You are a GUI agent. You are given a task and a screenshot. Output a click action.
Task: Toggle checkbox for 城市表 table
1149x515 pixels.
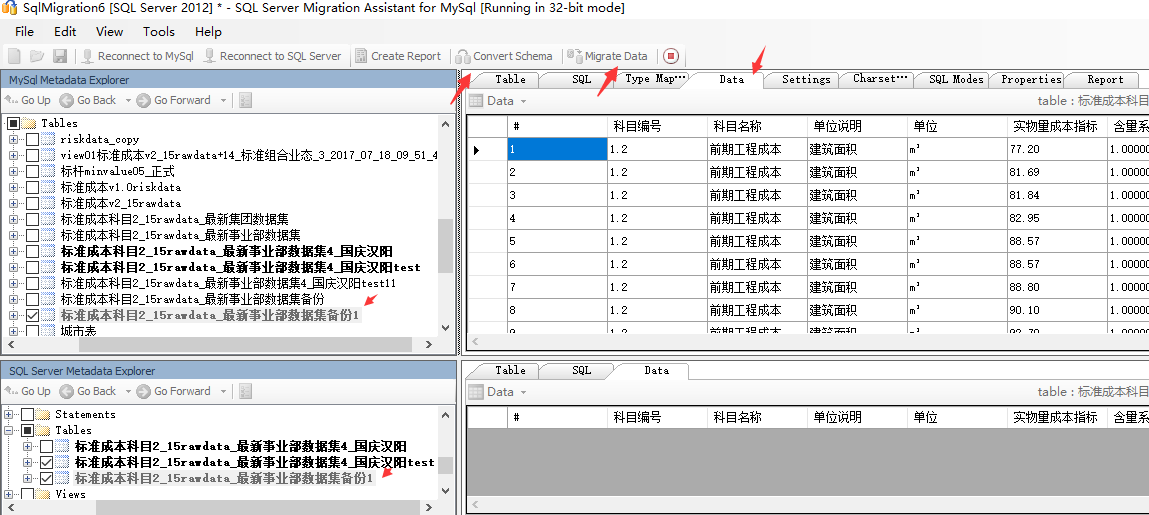[32, 332]
